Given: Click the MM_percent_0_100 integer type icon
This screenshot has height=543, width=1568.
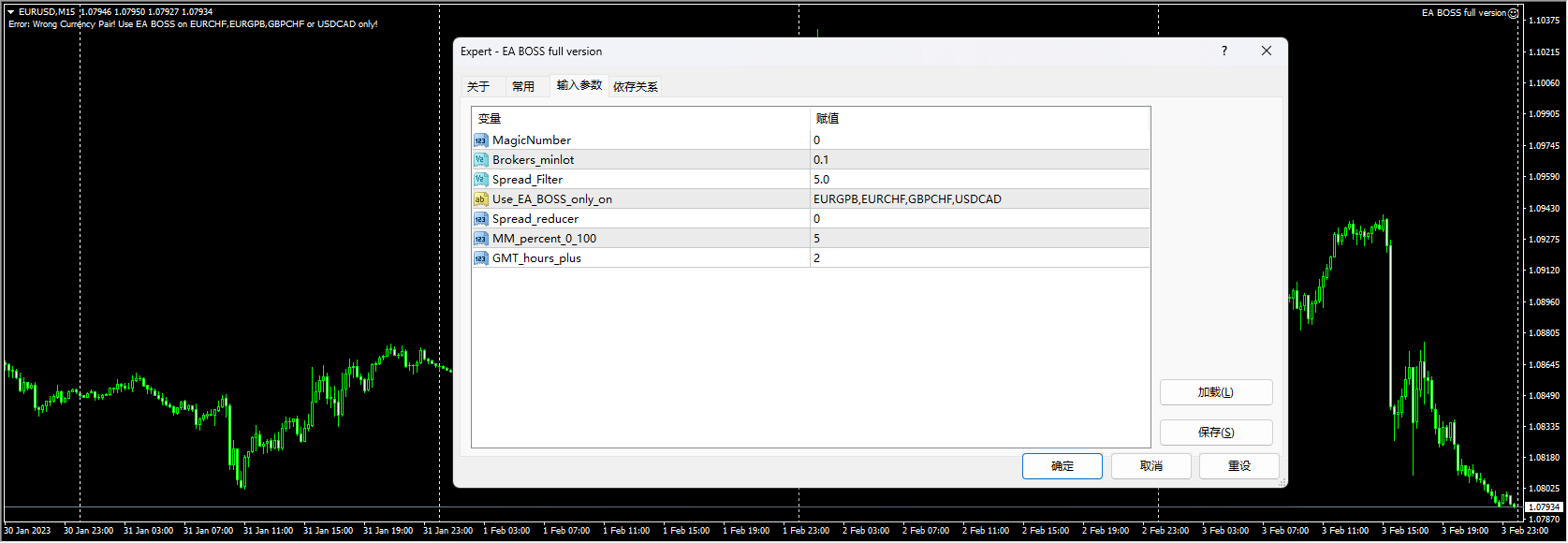Looking at the screenshot, I should pos(480,239).
